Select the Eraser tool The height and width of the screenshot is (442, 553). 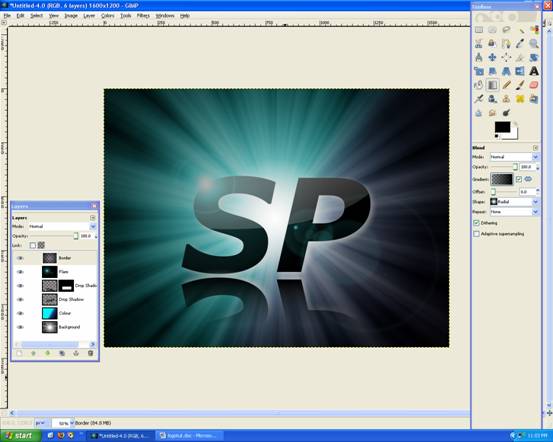(x=534, y=85)
